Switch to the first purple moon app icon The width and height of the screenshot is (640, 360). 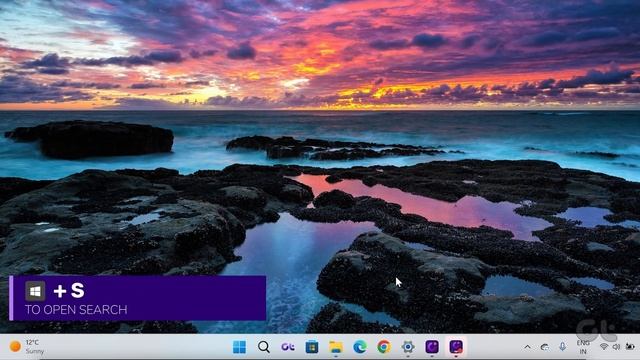pyautogui.click(x=432, y=347)
